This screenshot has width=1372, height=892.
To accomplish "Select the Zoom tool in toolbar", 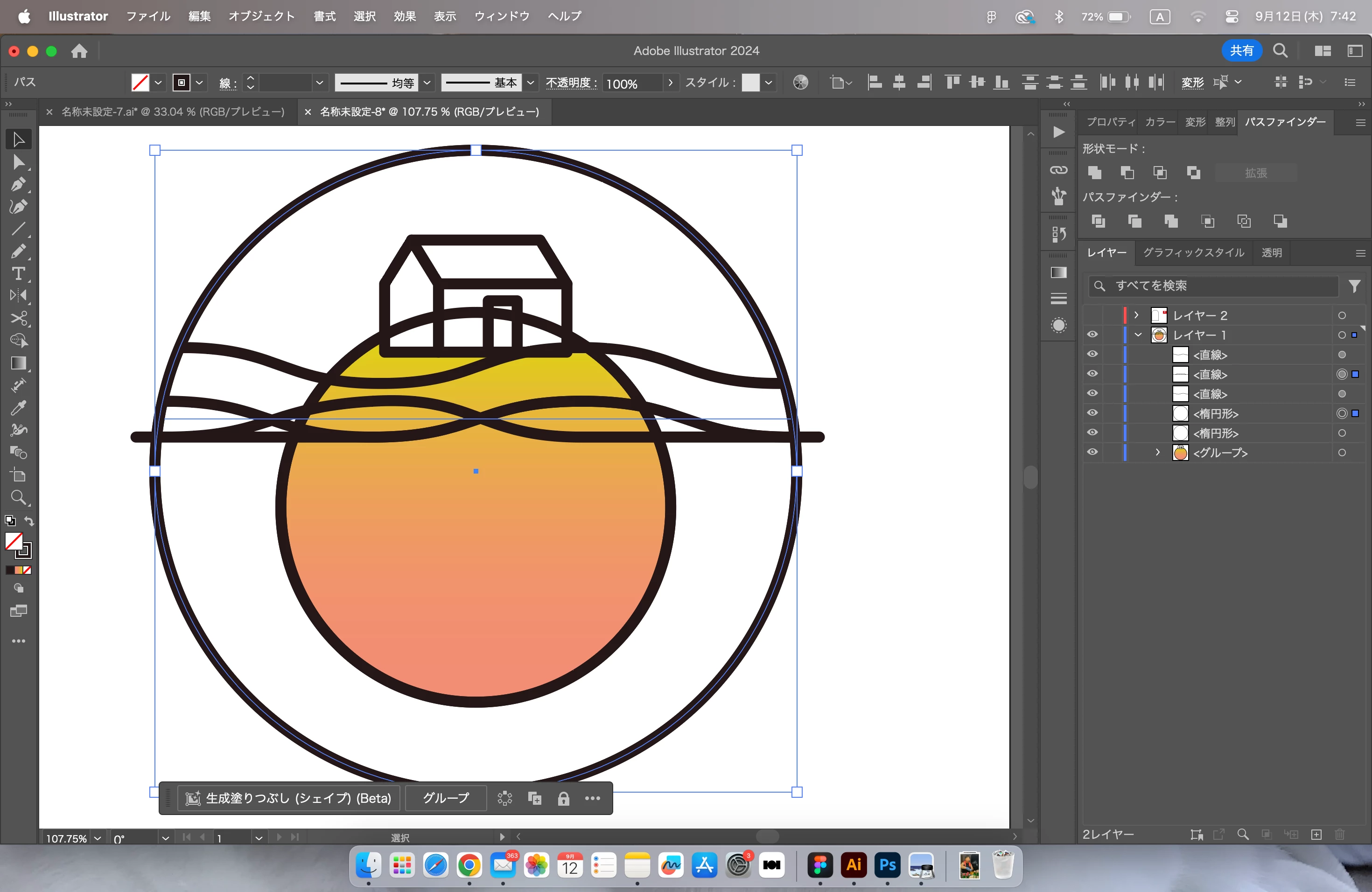I will tap(19, 497).
